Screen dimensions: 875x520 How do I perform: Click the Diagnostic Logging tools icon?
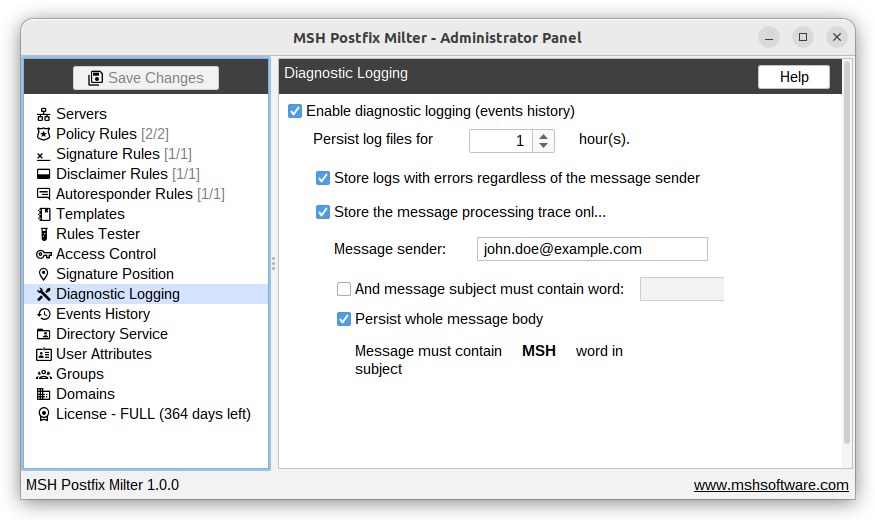(x=44, y=294)
